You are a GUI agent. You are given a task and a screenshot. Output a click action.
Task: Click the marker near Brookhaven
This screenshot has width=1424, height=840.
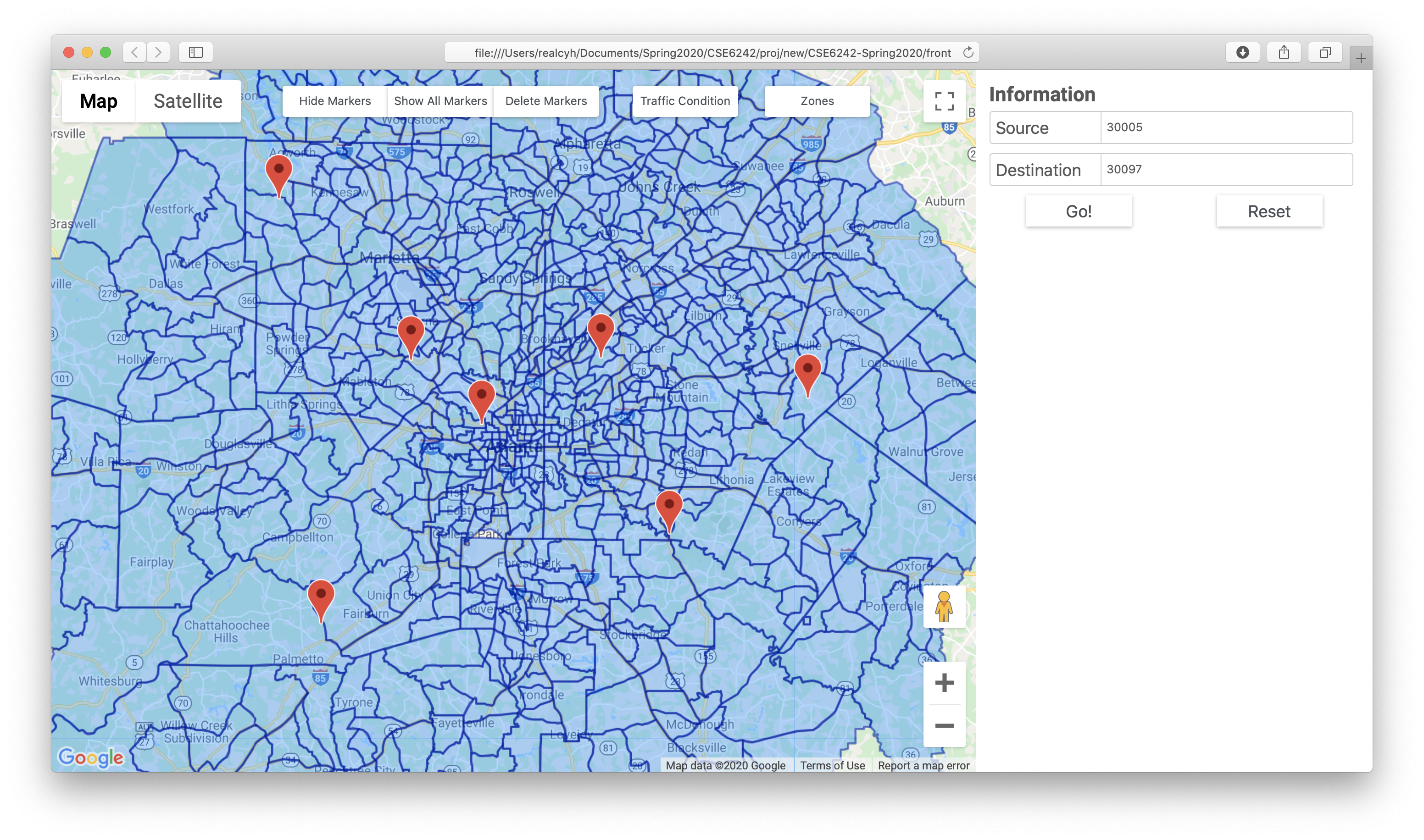[x=601, y=335]
